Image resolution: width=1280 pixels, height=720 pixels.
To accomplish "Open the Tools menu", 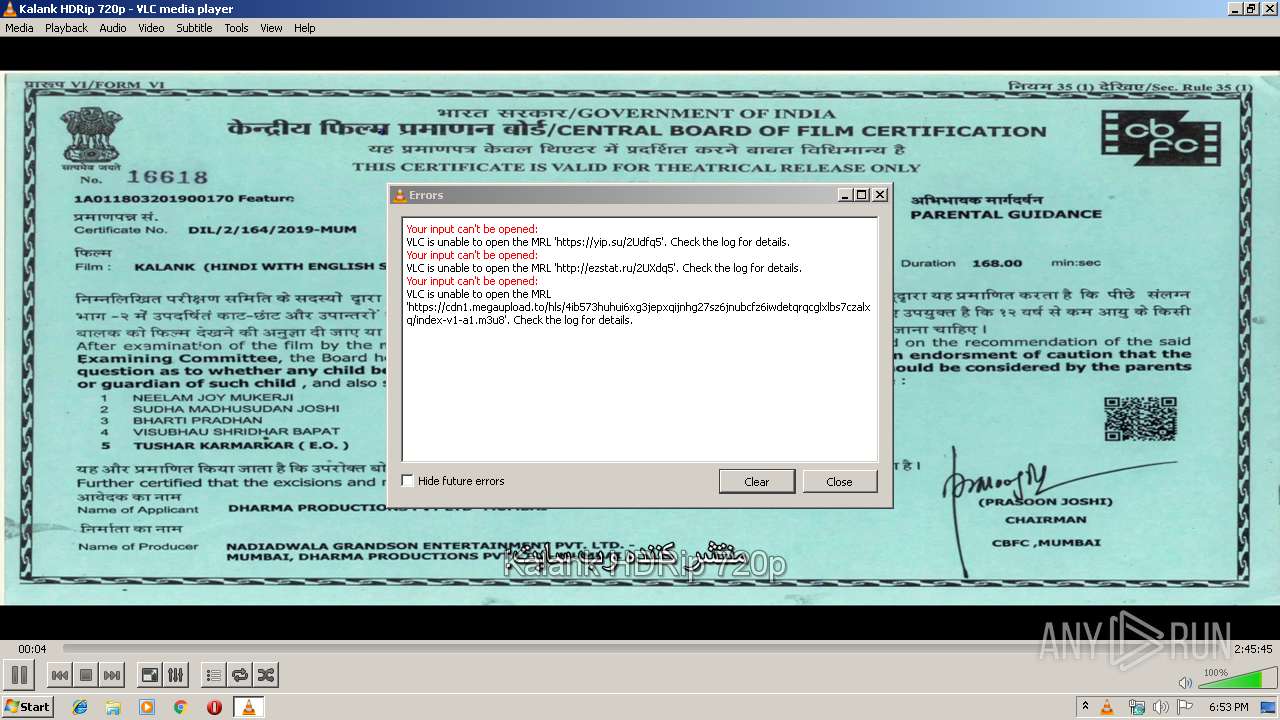I will [236, 28].
